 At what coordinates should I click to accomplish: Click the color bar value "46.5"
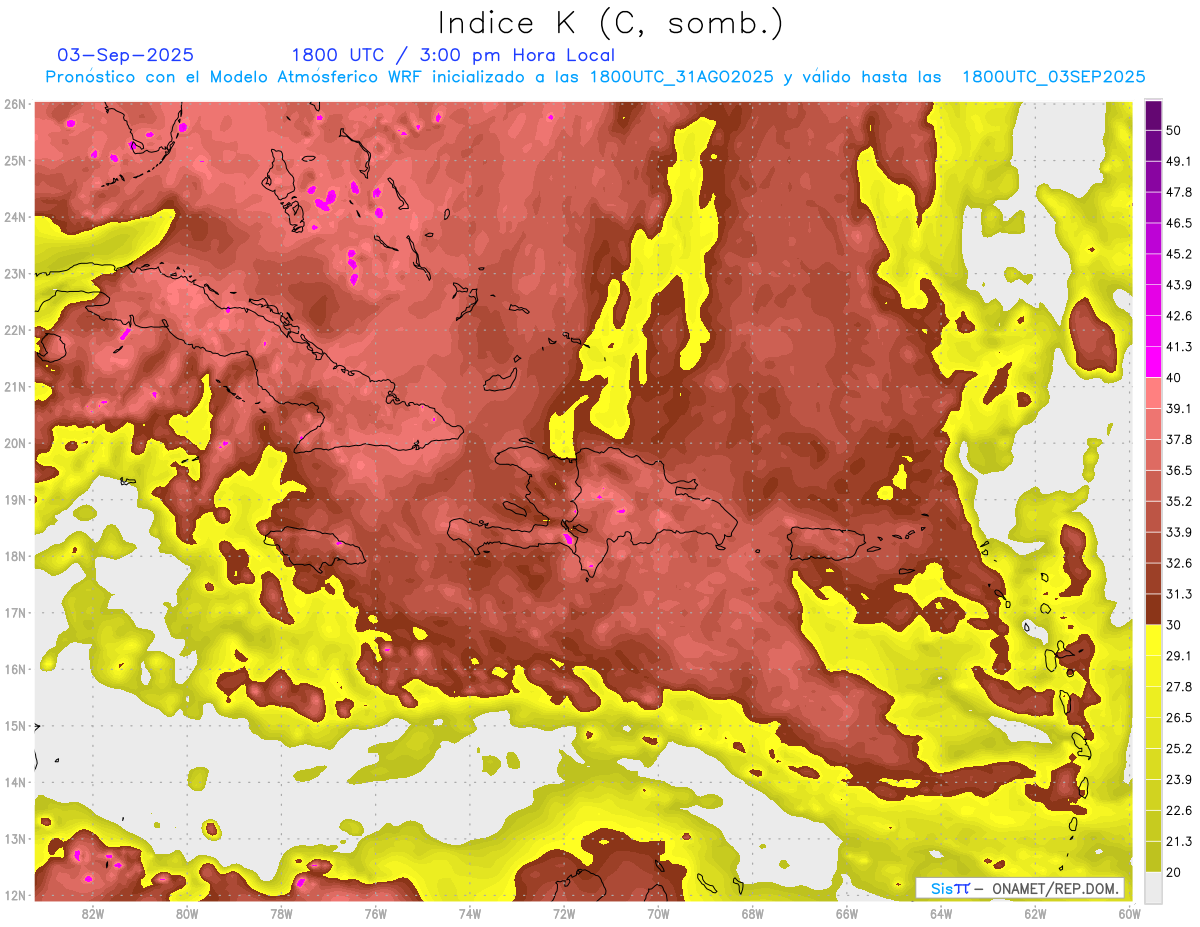[x=1179, y=224]
